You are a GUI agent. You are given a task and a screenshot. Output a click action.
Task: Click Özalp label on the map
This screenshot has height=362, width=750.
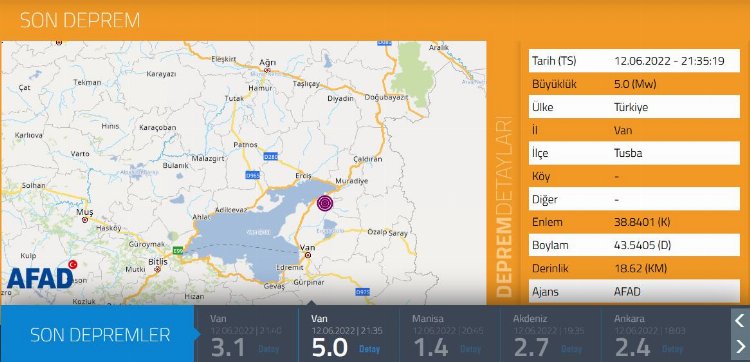377,232
